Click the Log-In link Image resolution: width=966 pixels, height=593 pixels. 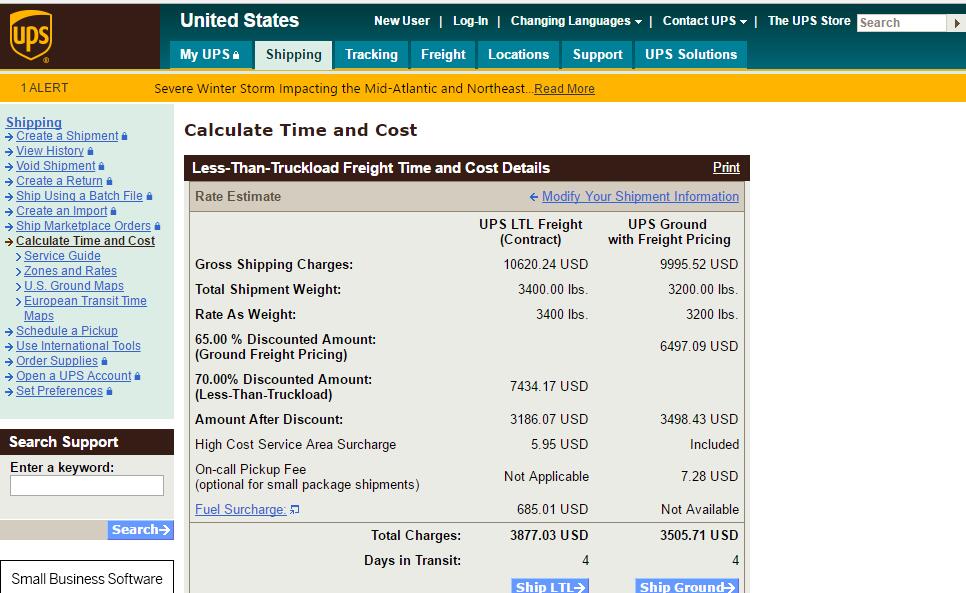click(x=470, y=21)
